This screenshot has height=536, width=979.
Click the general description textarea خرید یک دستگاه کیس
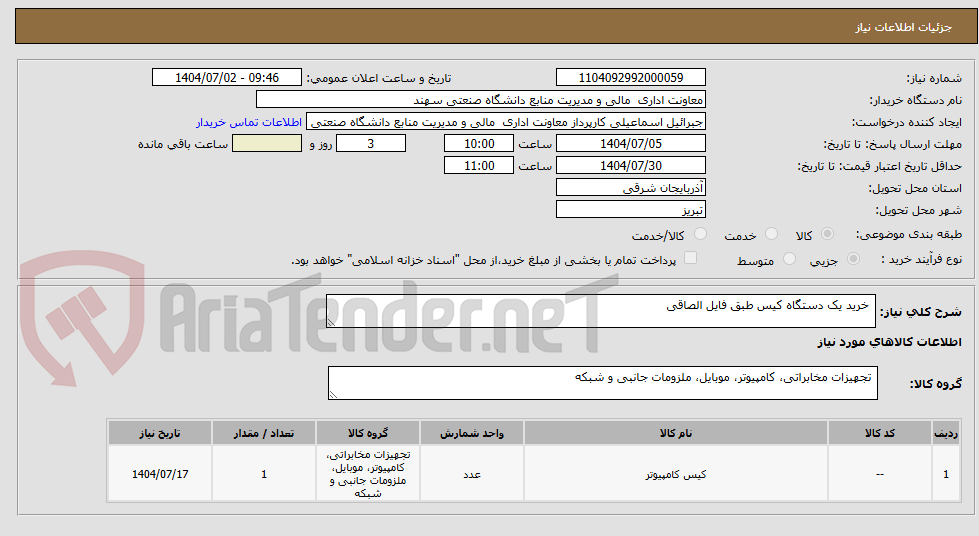pyautogui.click(x=601, y=311)
